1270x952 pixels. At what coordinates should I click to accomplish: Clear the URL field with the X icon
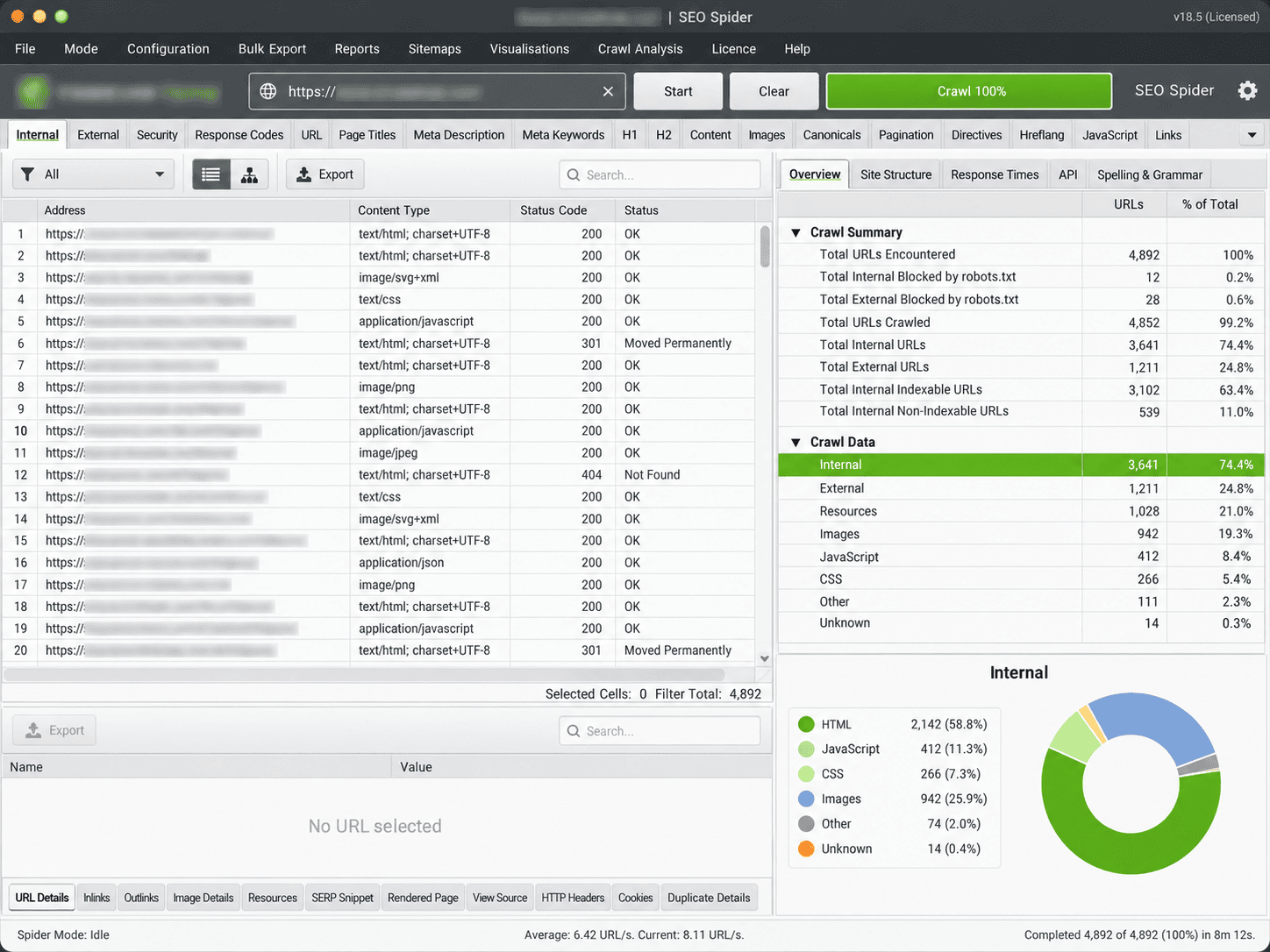coord(608,91)
